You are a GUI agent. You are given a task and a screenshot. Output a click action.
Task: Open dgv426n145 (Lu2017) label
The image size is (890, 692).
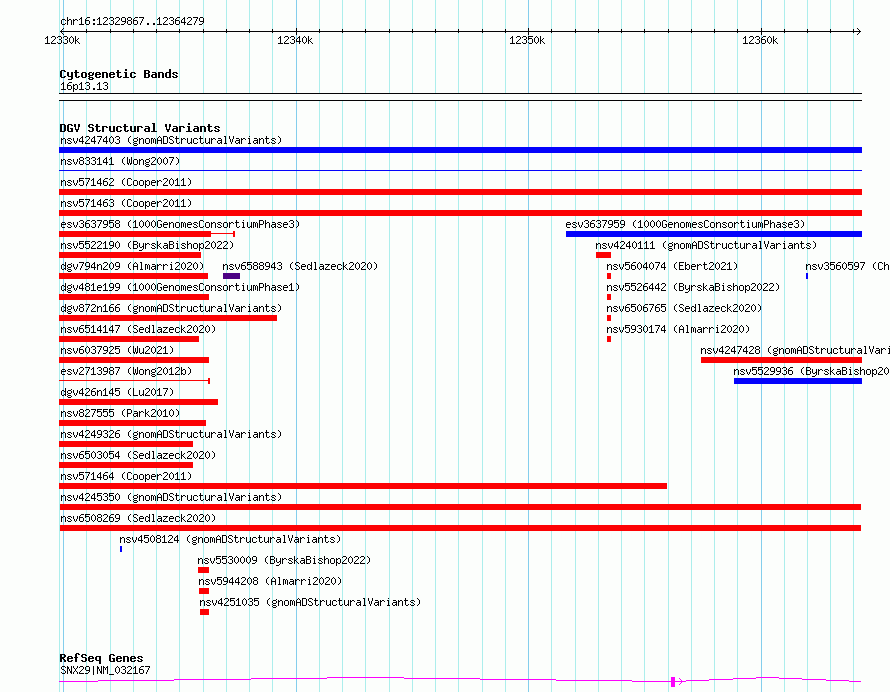(x=117, y=392)
